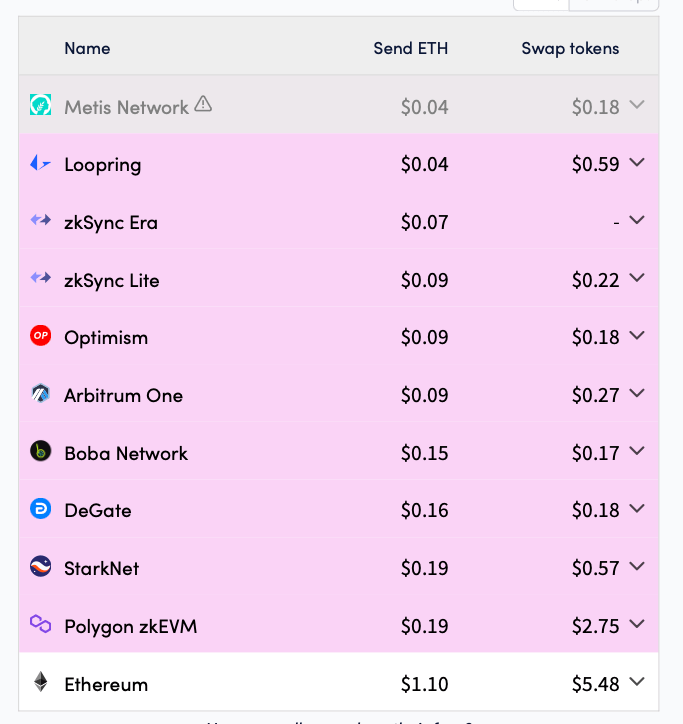Expand the Ethereum row chevron
The image size is (683, 724).
tap(637, 682)
